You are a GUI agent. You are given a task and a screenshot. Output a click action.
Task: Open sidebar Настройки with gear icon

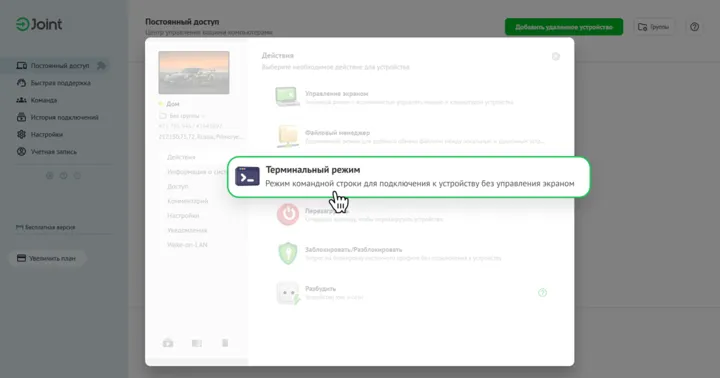pyautogui.click(x=39, y=135)
